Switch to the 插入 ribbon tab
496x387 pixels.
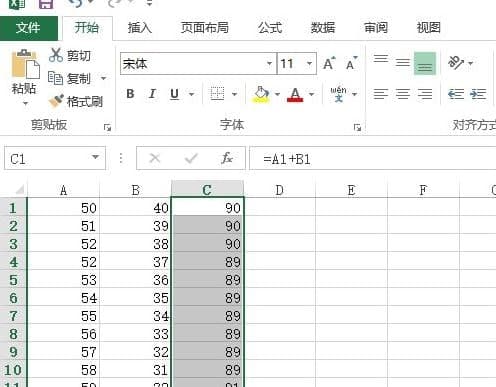(x=140, y=28)
